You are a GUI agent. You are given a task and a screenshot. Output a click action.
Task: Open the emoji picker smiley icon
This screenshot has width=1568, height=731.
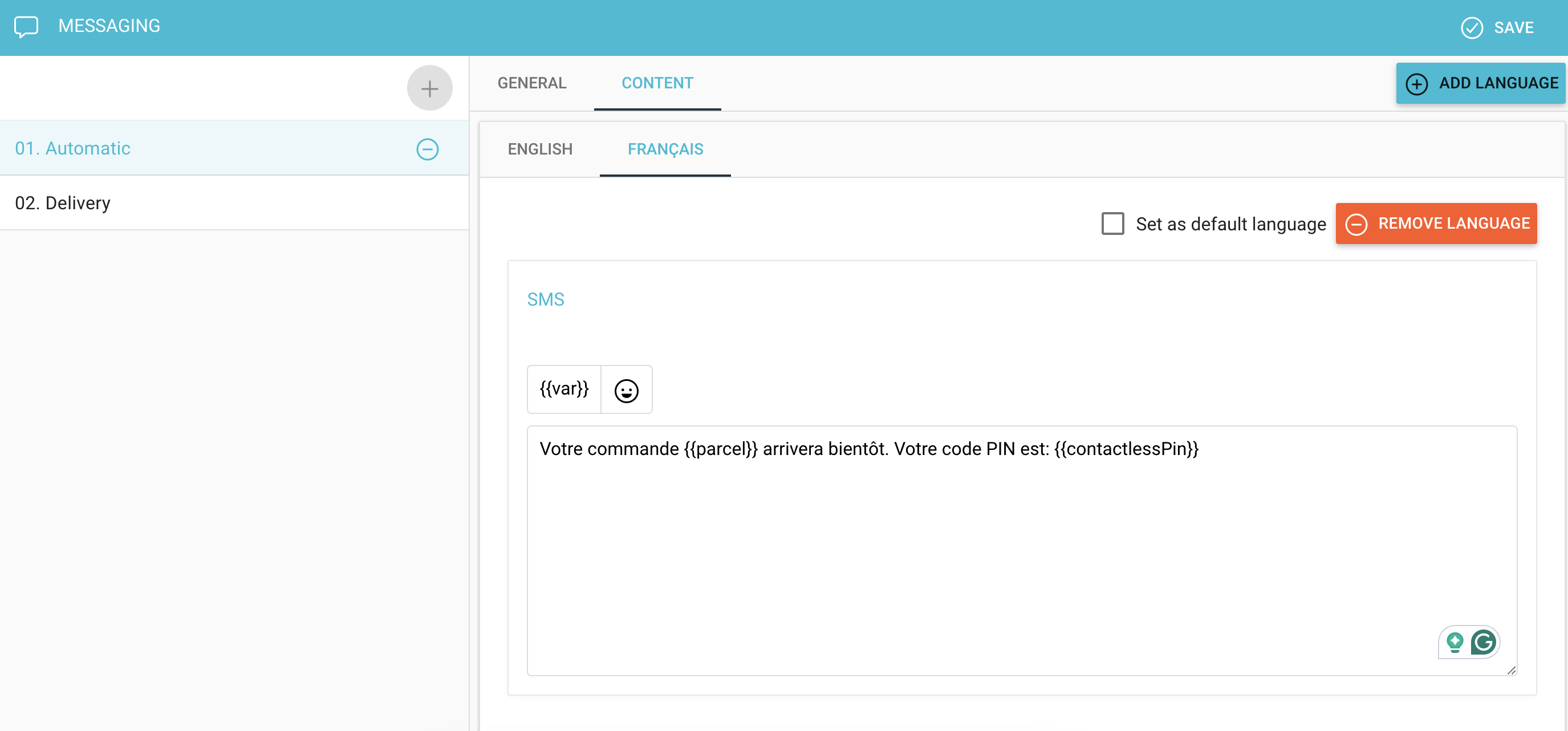pos(627,390)
